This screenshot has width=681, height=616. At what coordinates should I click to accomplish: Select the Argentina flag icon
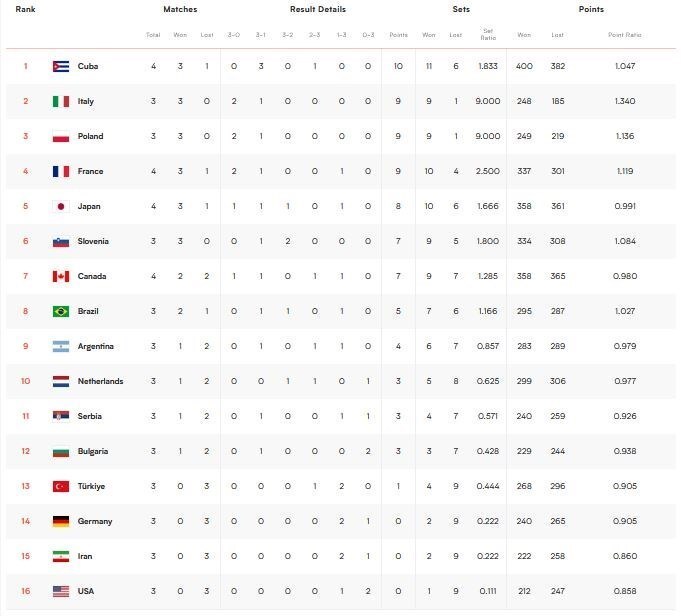60,346
